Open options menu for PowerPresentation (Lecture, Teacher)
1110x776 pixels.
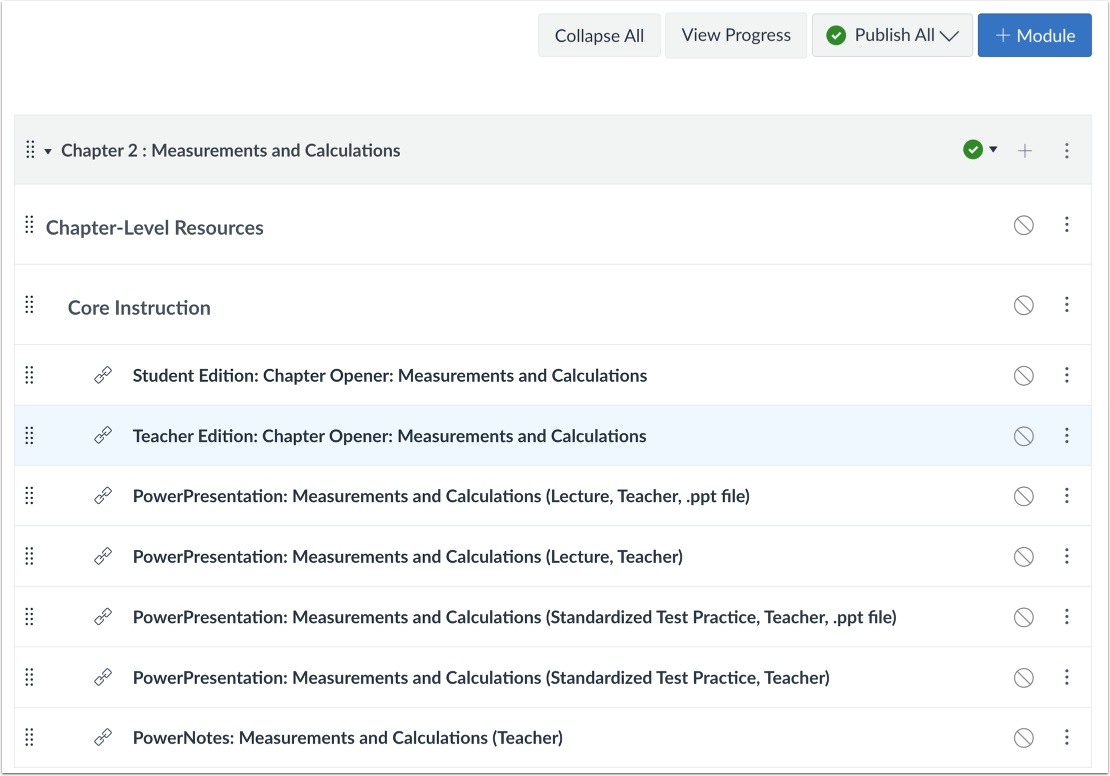[x=1067, y=557]
